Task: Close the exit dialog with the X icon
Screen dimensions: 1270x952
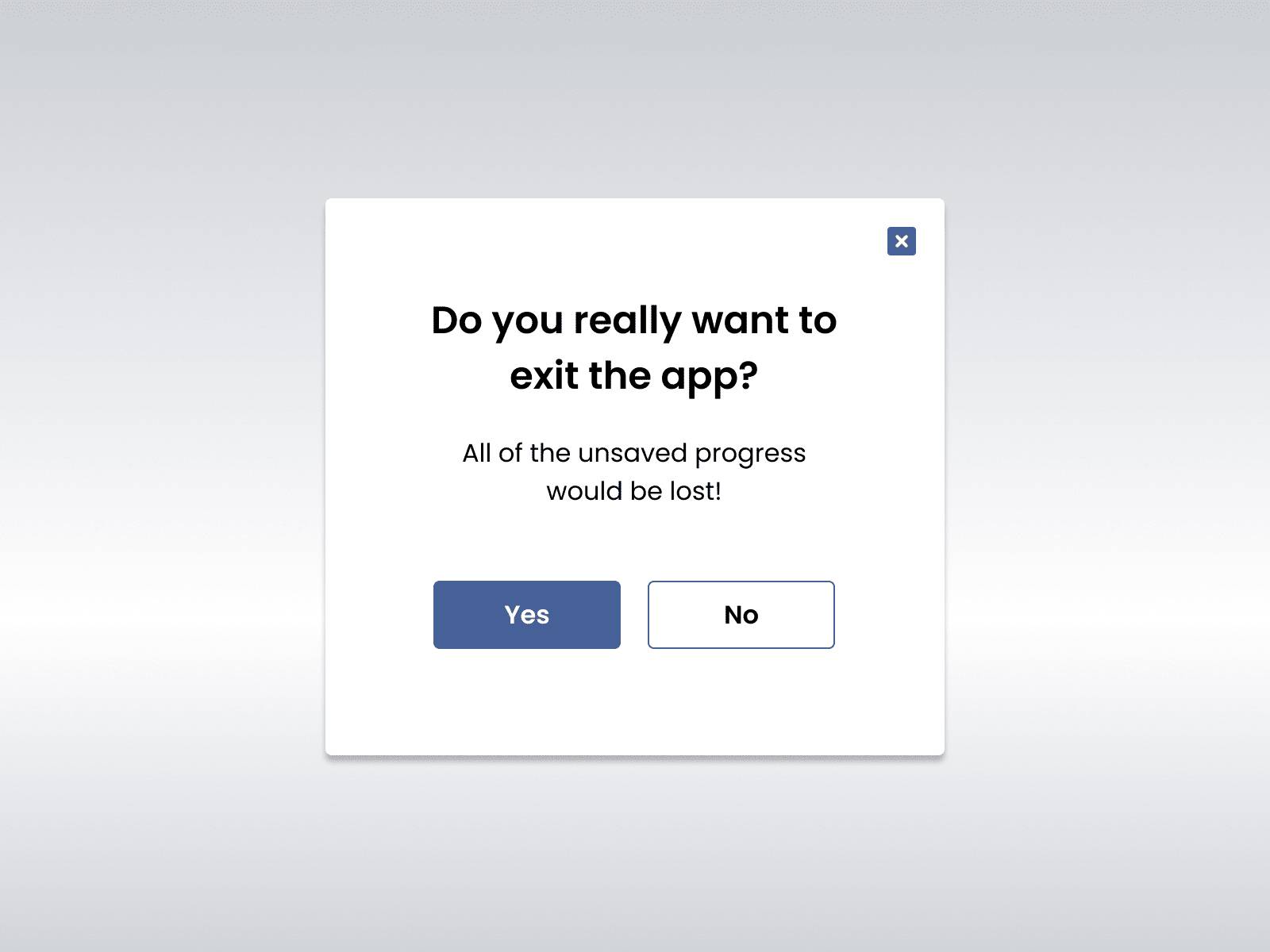Action: (x=901, y=241)
